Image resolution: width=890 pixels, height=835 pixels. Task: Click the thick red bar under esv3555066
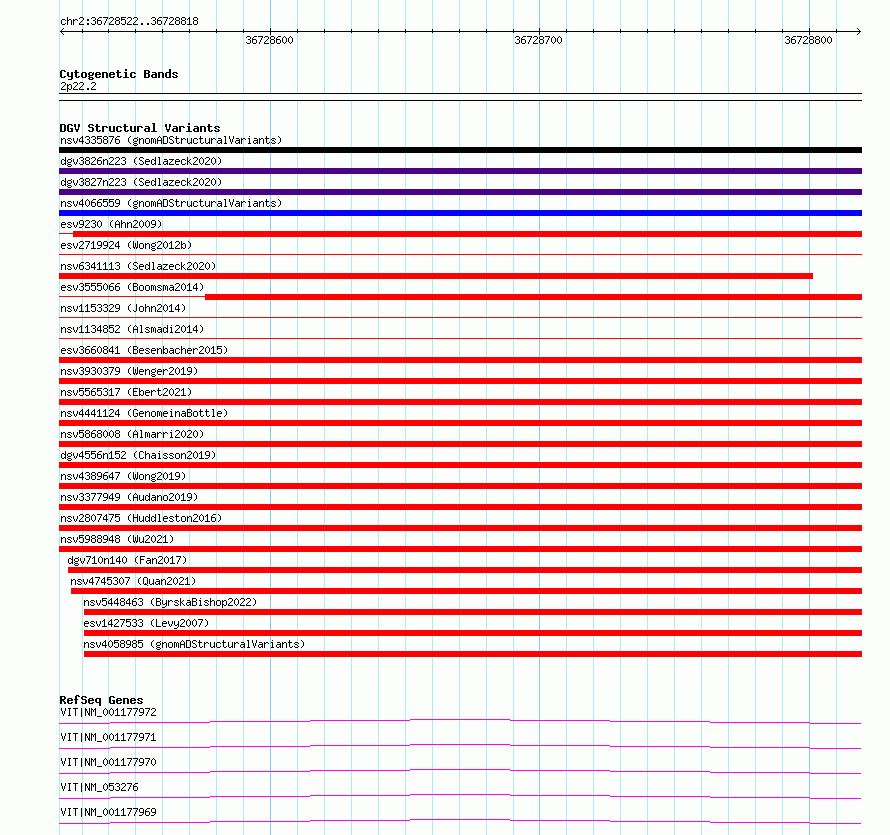534,297
